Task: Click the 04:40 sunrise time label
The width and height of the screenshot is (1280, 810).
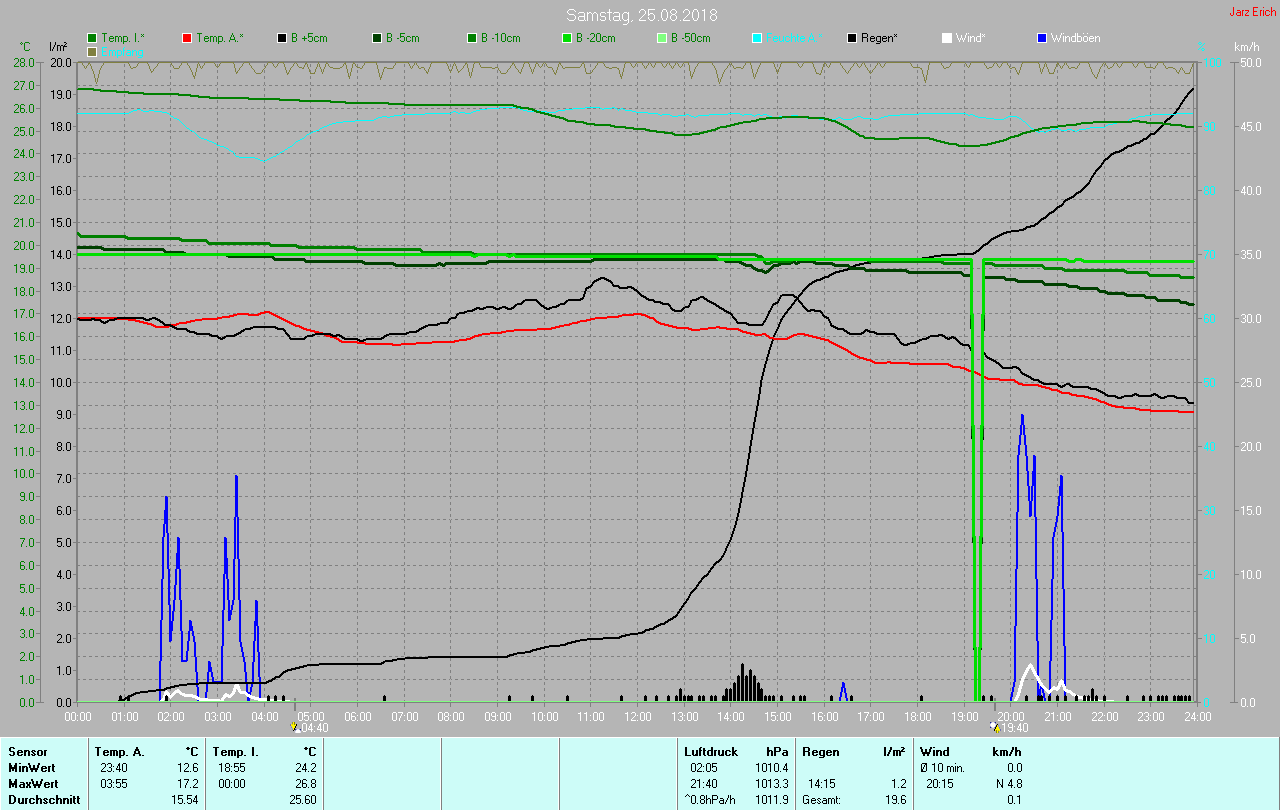Action: (314, 728)
